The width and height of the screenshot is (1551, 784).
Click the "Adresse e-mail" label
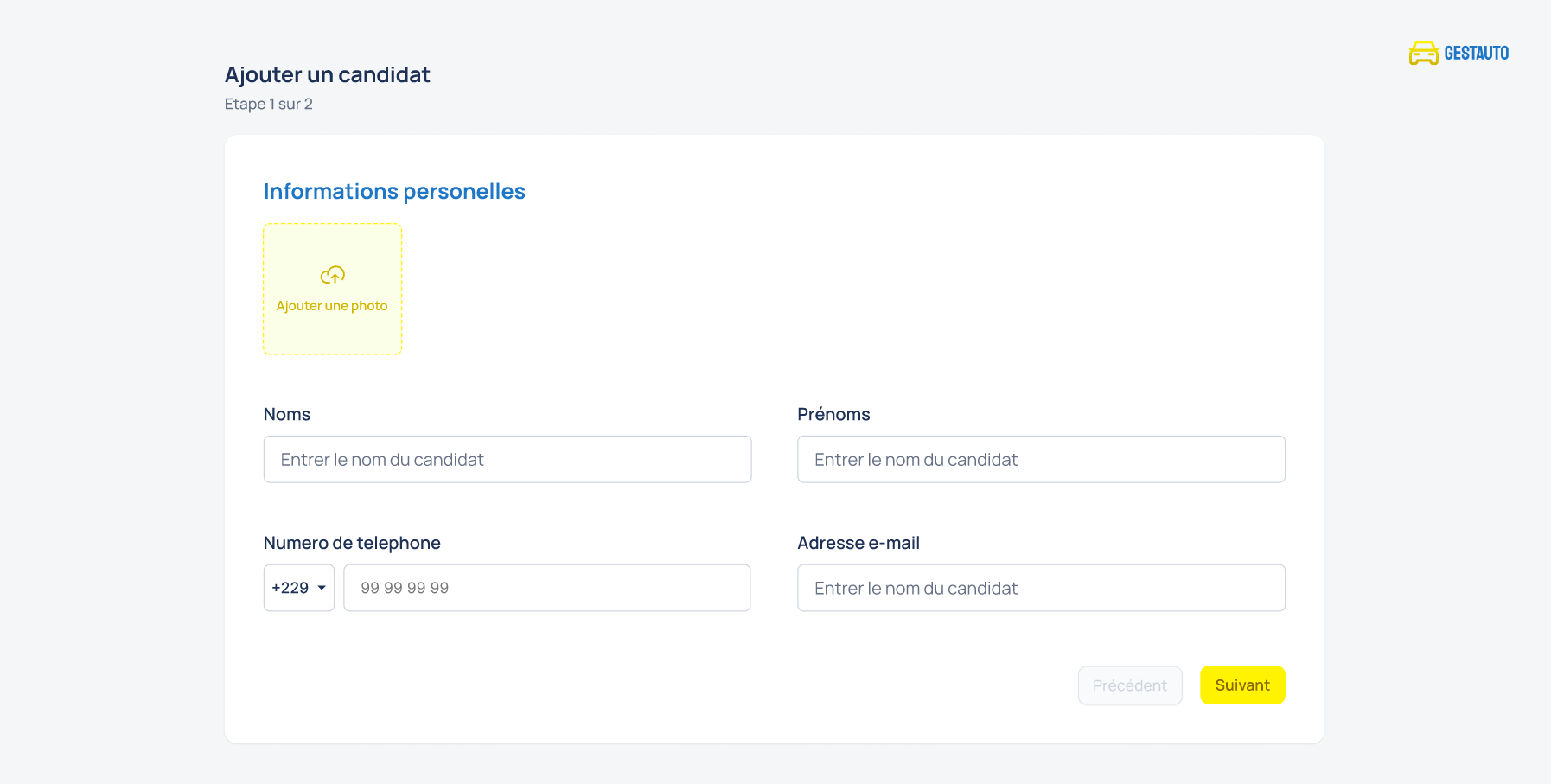pyautogui.click(x=858, y=543)
